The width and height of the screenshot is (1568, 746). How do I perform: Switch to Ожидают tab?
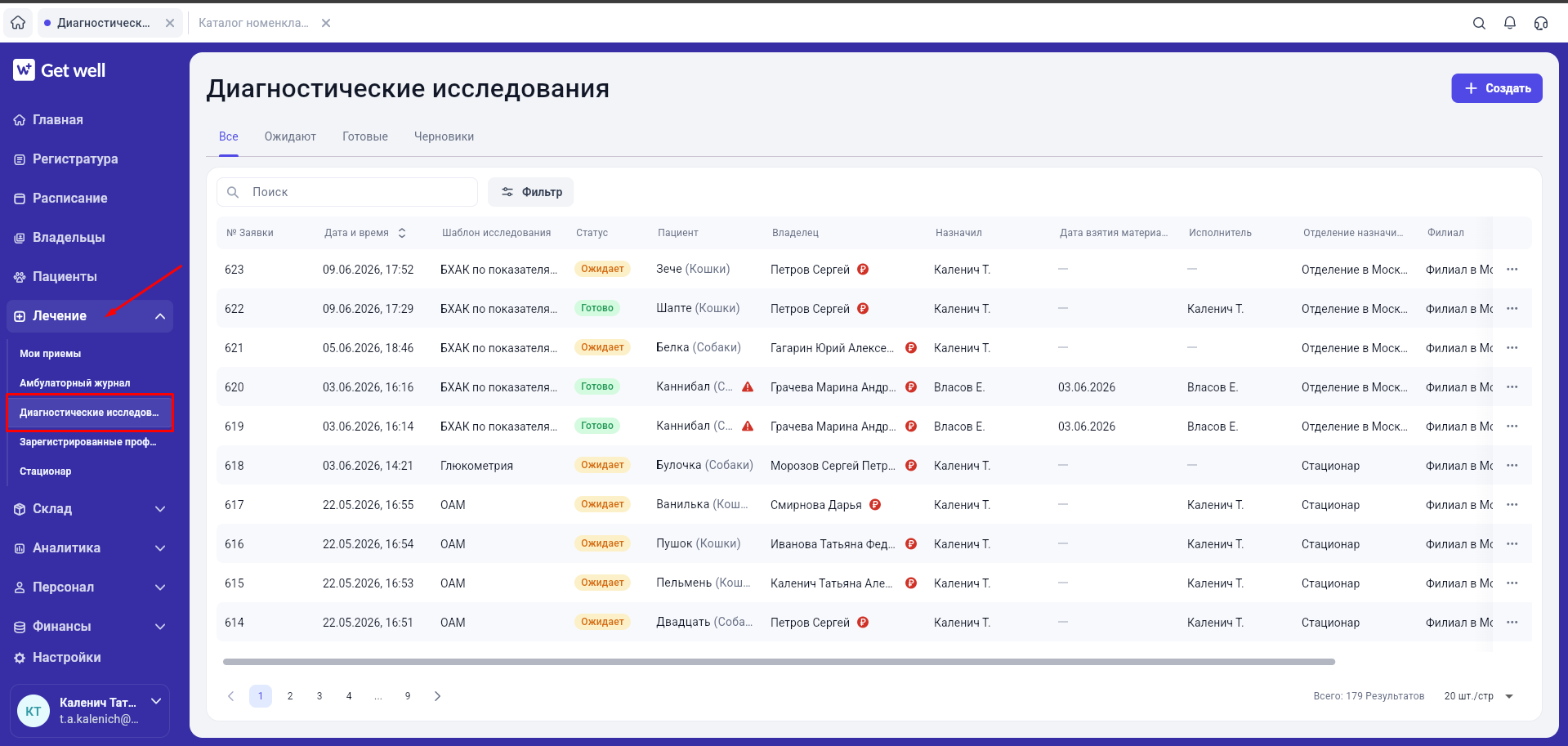tap(290, 136)
